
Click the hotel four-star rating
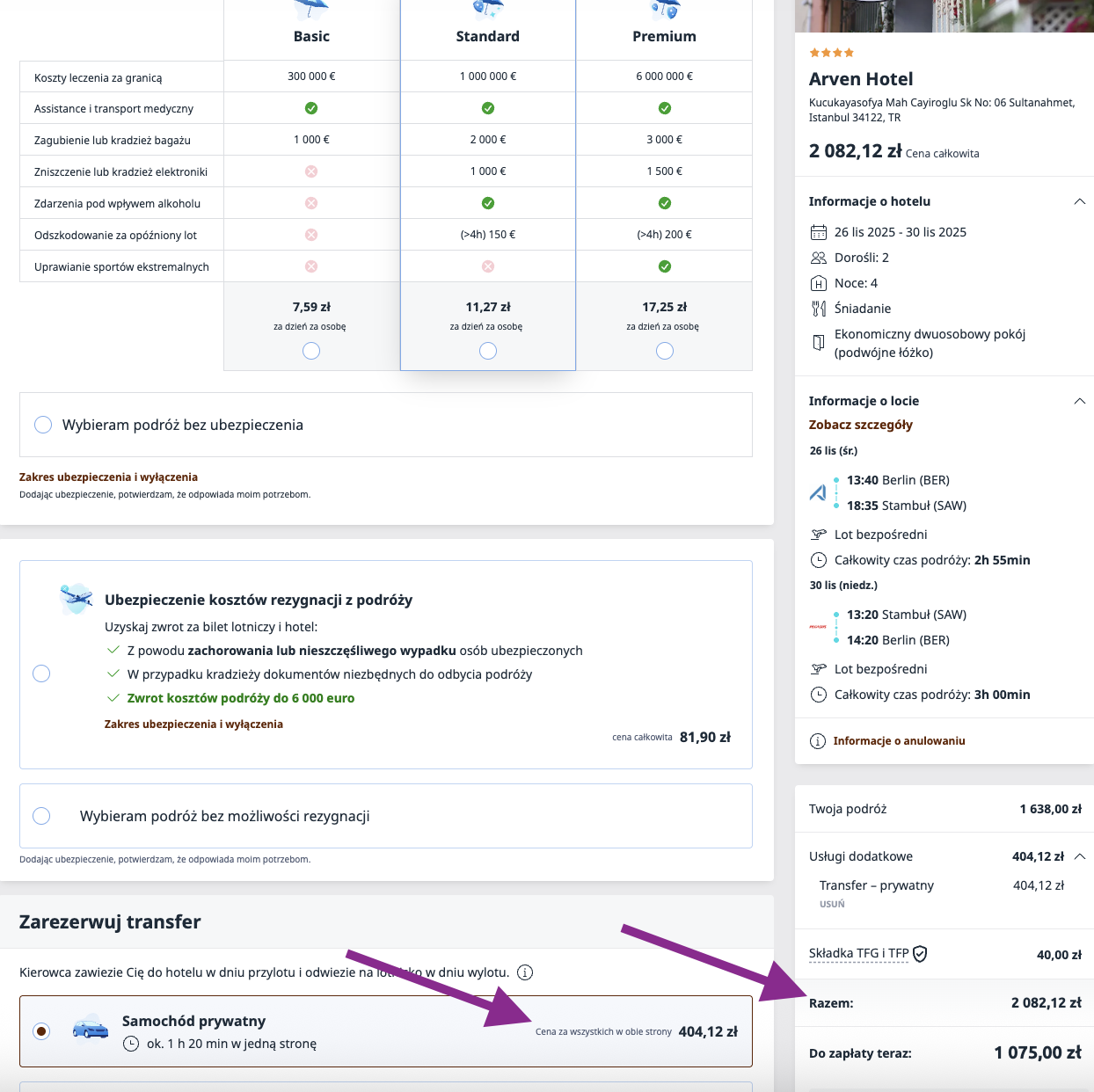point(831,53)
